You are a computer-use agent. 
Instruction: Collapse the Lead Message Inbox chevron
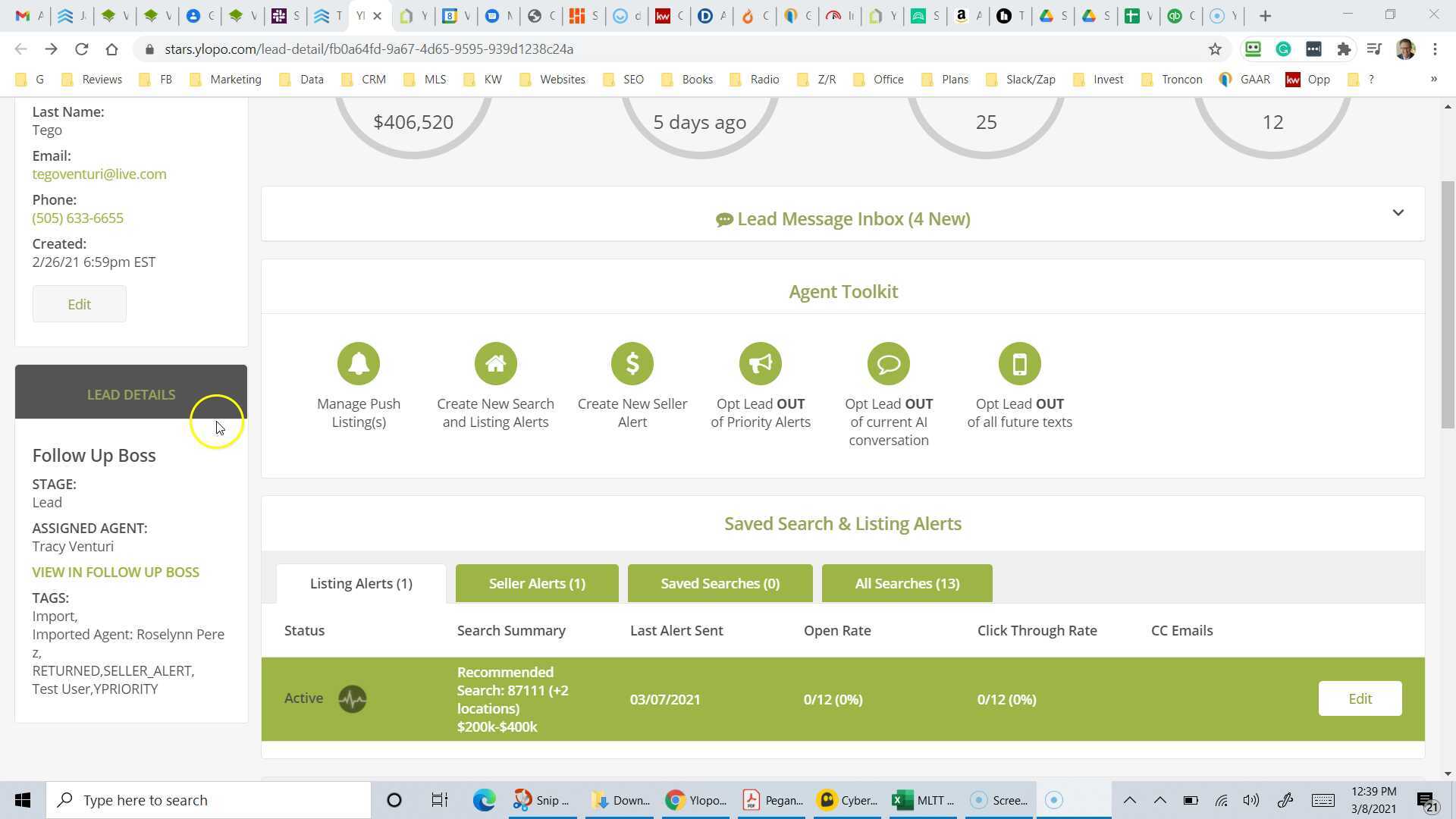tap(1398, 213)
